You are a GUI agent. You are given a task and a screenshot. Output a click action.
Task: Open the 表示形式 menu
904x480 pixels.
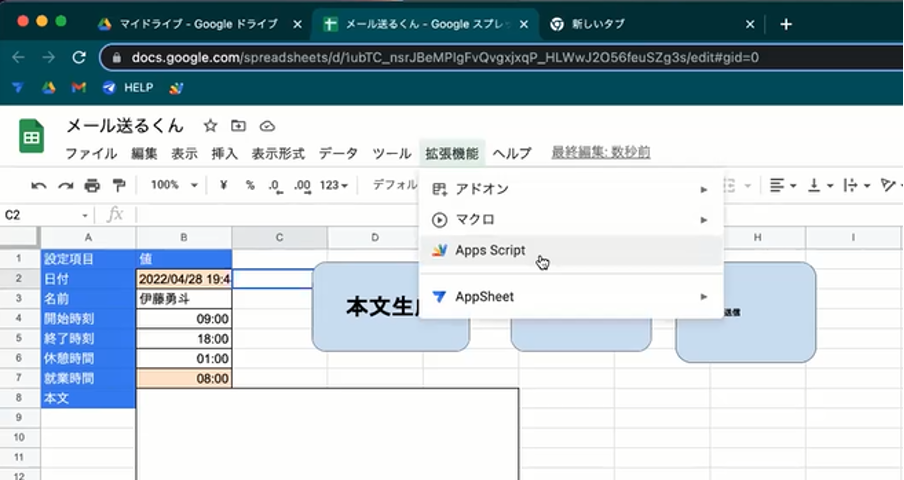[x=278, y=153]
